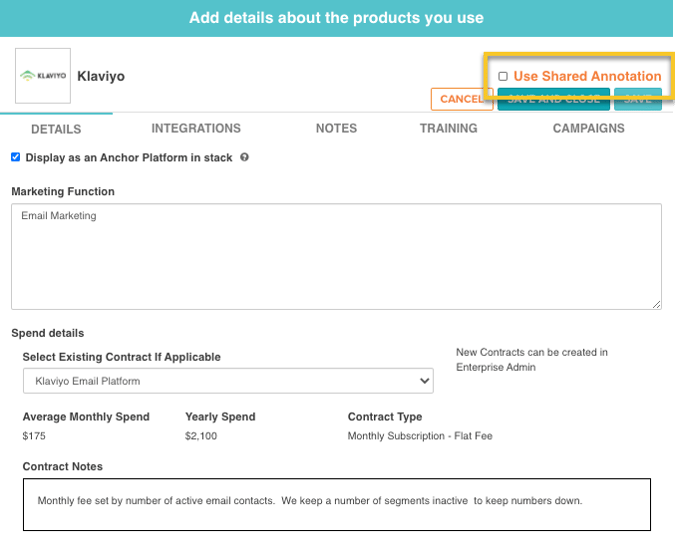Click the Cancel button

(x=462, y=99)
